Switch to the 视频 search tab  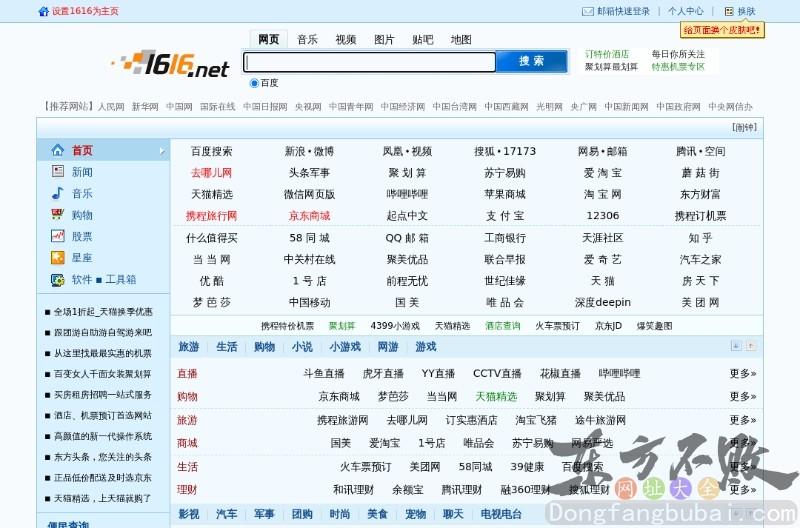345,39
